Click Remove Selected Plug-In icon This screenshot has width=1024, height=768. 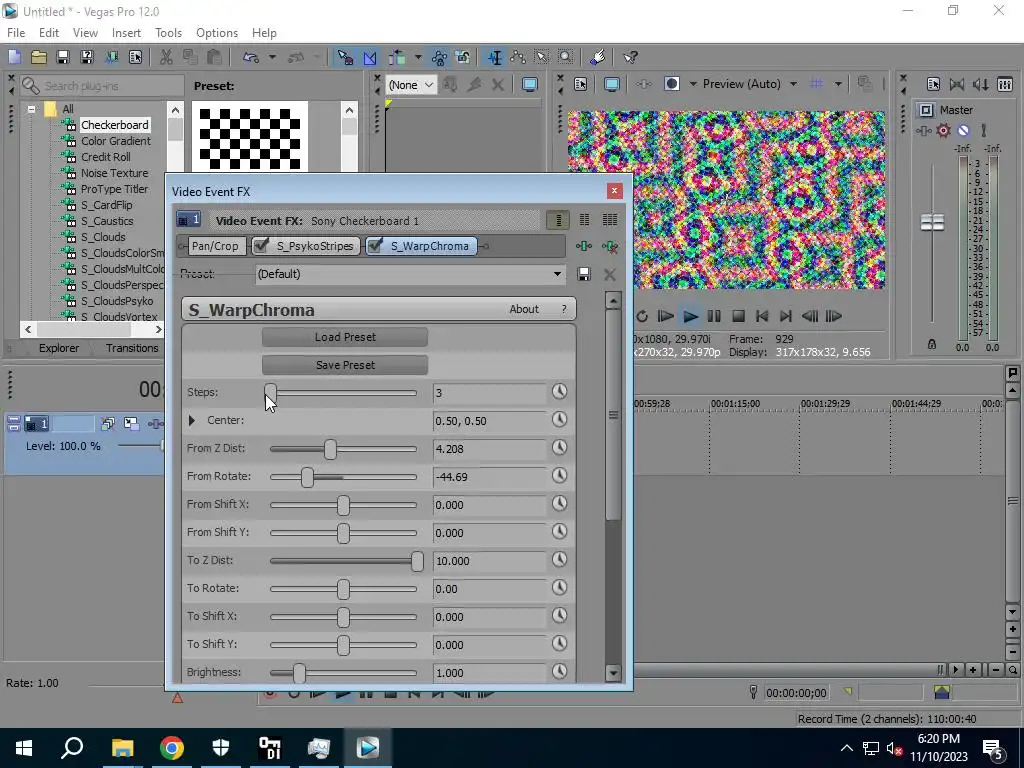(610, 246)
